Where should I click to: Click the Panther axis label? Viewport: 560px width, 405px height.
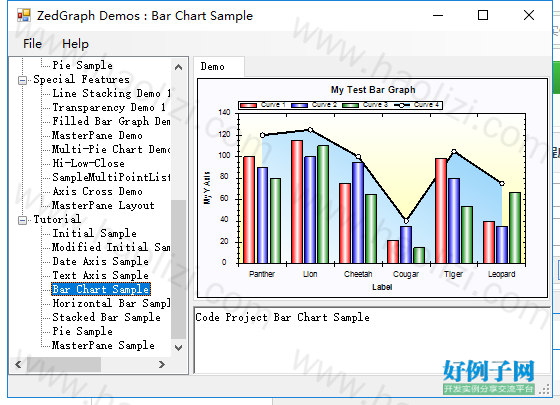tap(262, 274)
